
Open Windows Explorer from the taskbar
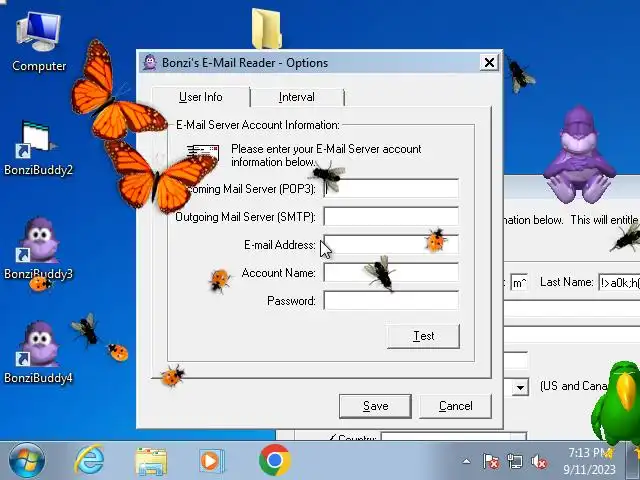click(x=151, y=461)
